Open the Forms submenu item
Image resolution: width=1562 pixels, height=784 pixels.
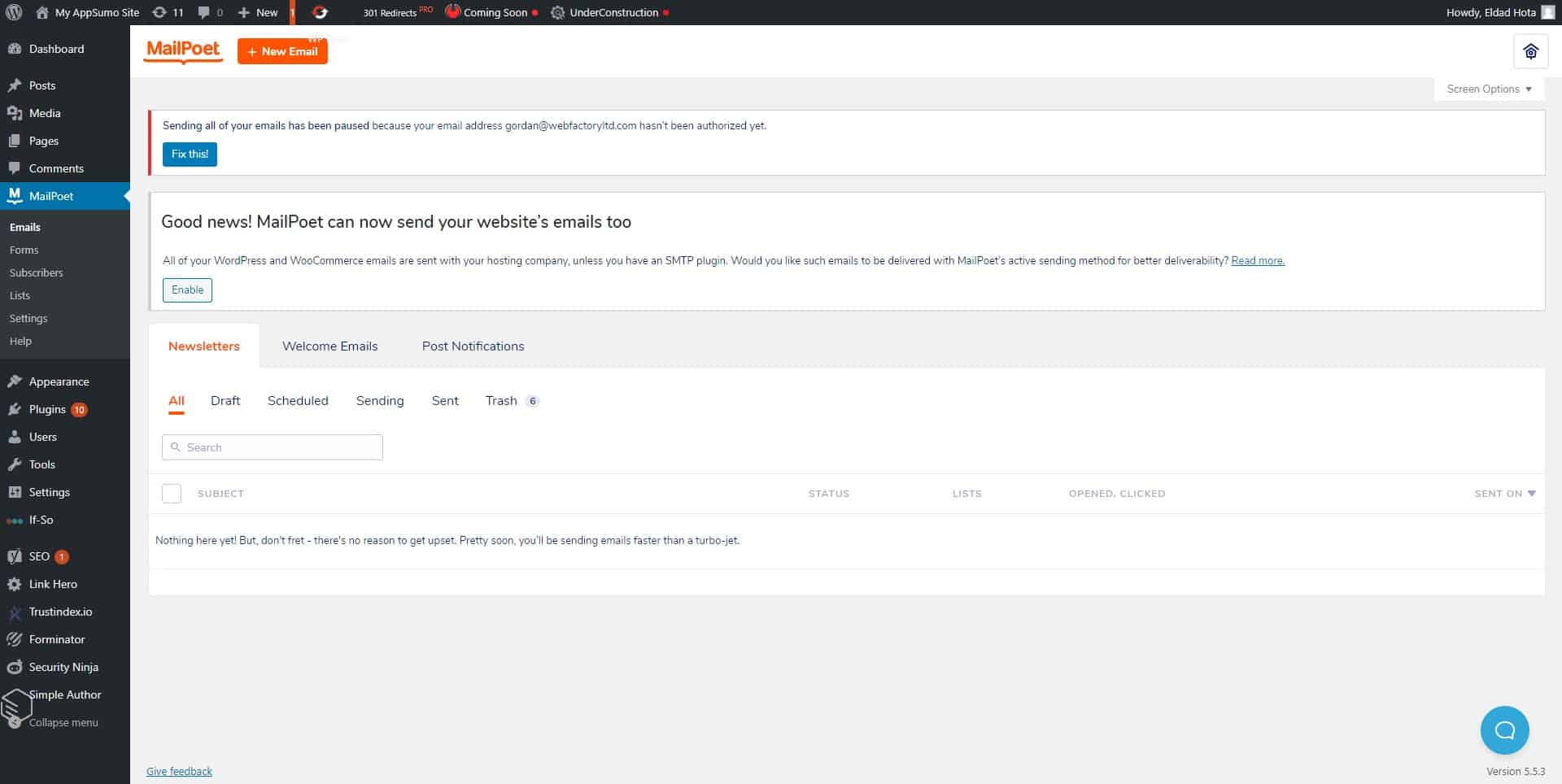24,250
